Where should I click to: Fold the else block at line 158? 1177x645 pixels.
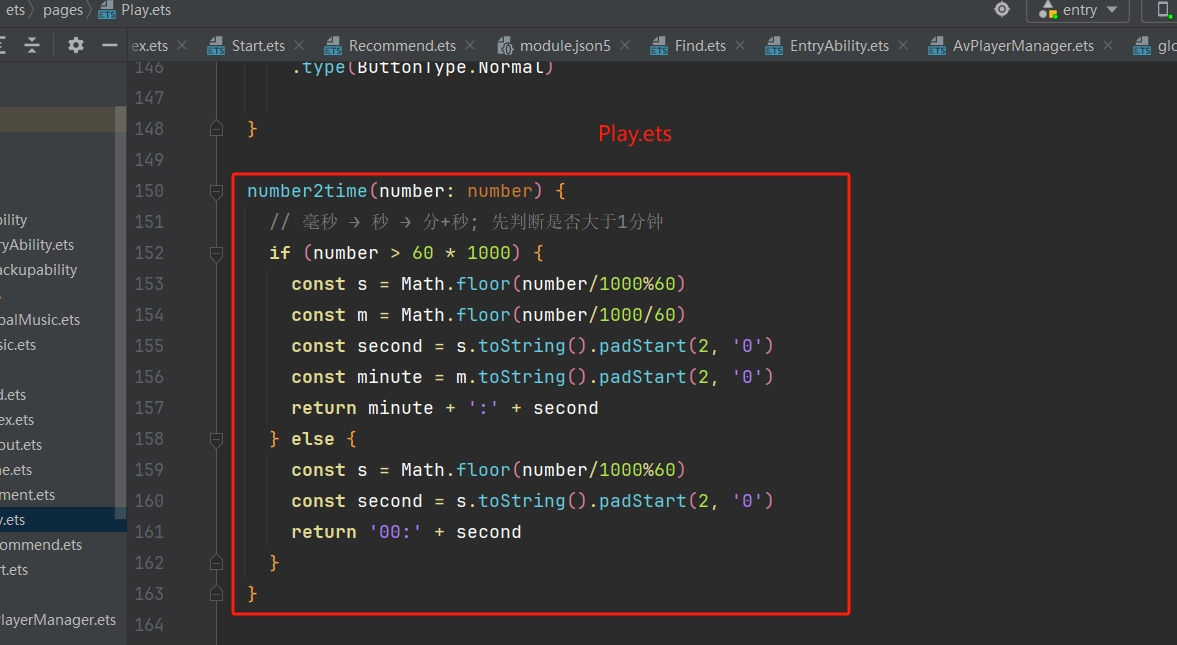tap(216, 439)
